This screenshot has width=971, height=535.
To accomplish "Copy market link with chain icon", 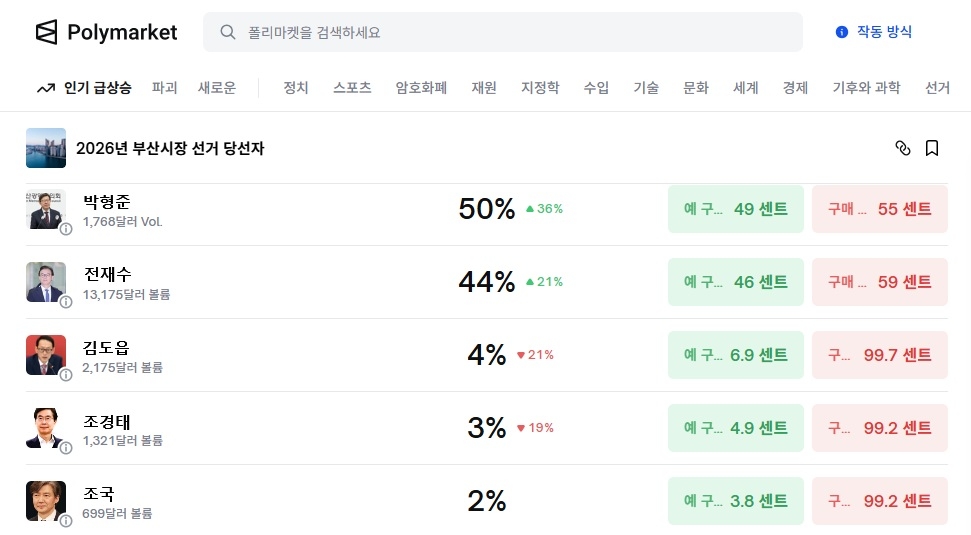I will tap(903, 148).
